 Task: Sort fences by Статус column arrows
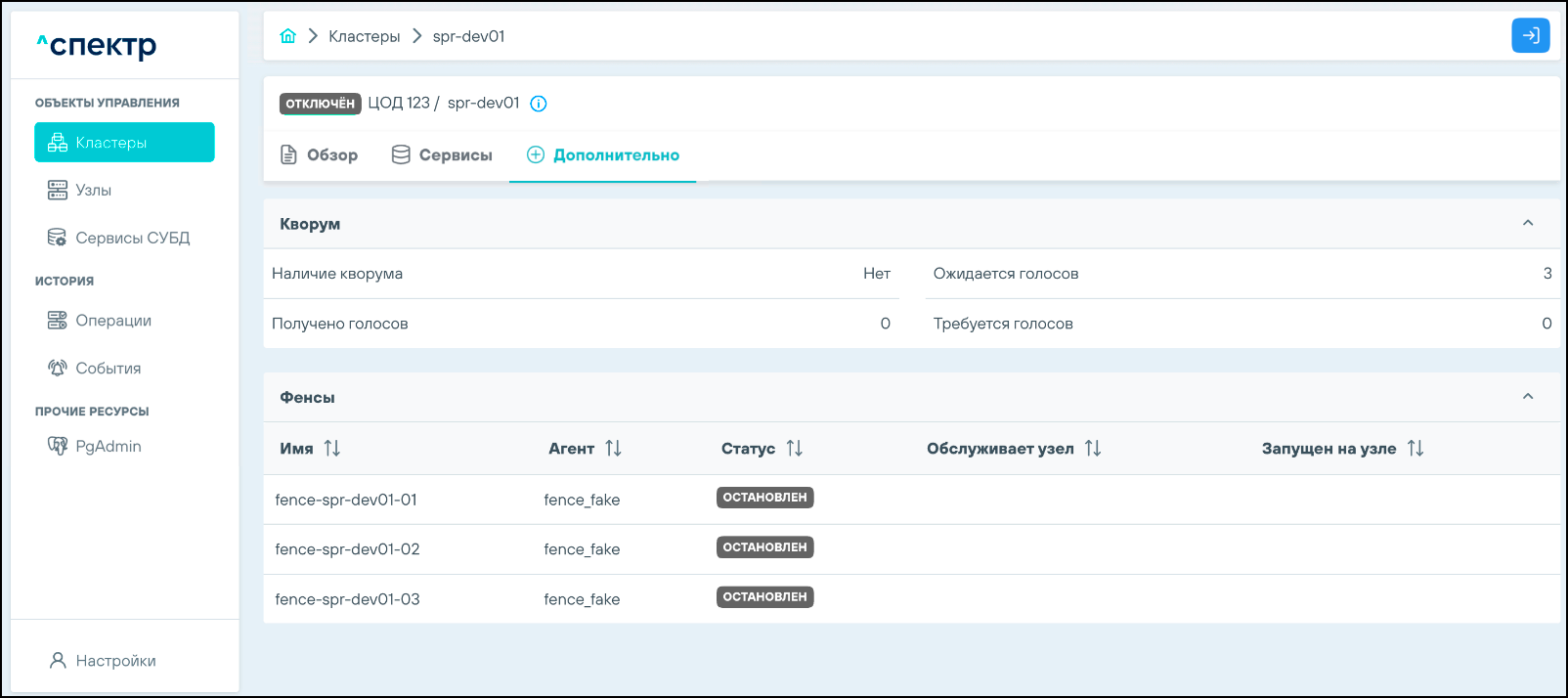tap(794, 449)
